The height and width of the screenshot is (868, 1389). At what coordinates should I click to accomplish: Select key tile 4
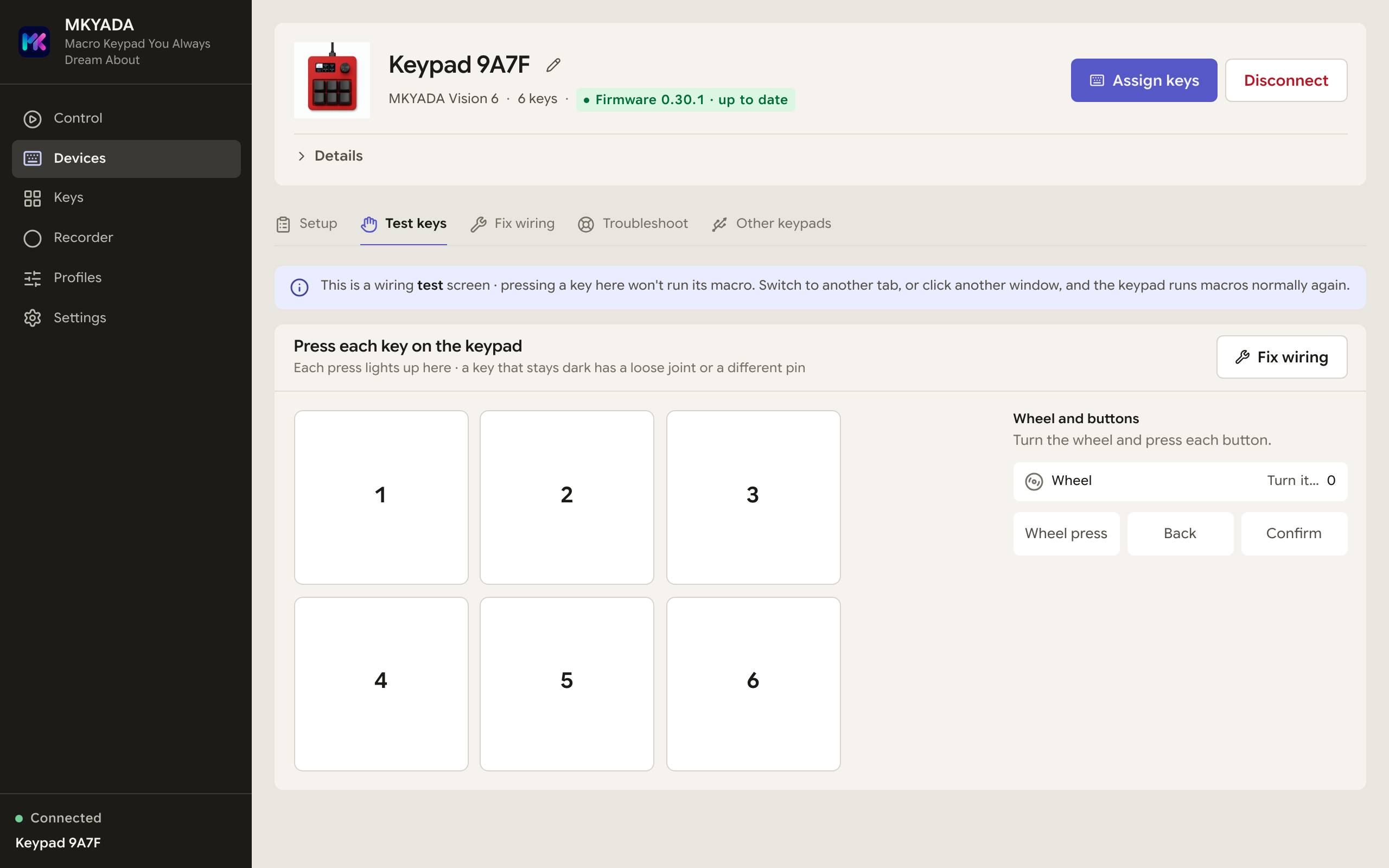tap(381, 684)
